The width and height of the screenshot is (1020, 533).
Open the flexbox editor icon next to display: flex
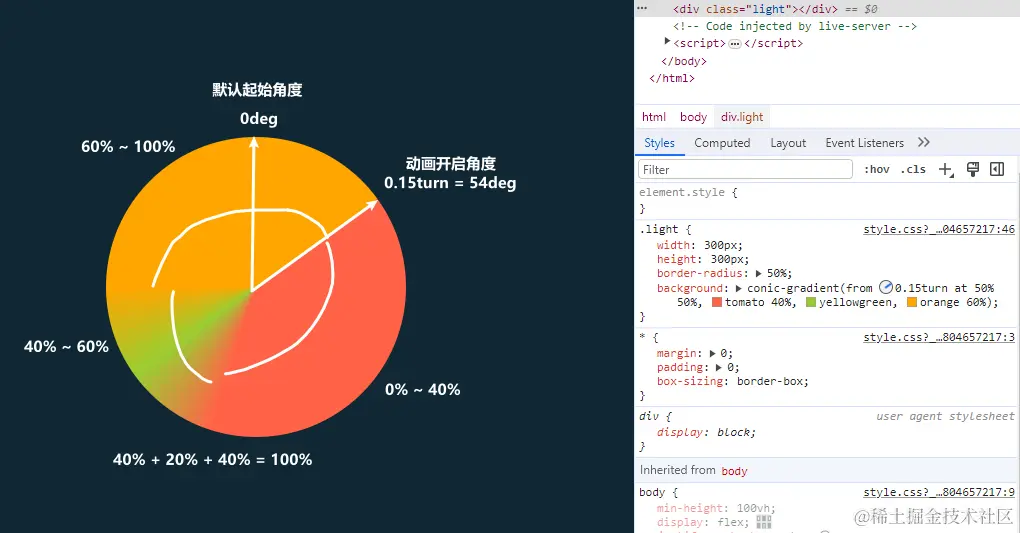click(764, 522)
